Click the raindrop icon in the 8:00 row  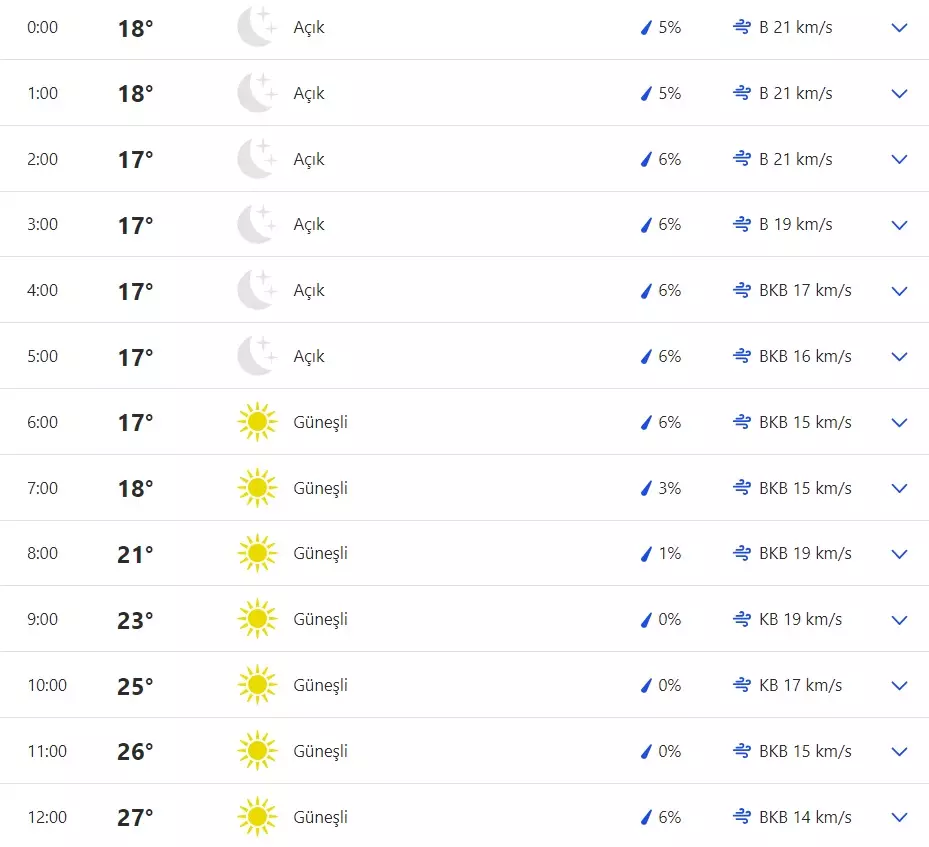(646, 554)
